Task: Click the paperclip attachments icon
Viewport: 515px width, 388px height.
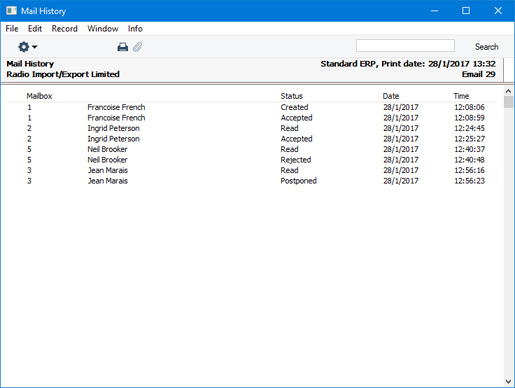Action: pyautogui.click(x=137, y=47)
